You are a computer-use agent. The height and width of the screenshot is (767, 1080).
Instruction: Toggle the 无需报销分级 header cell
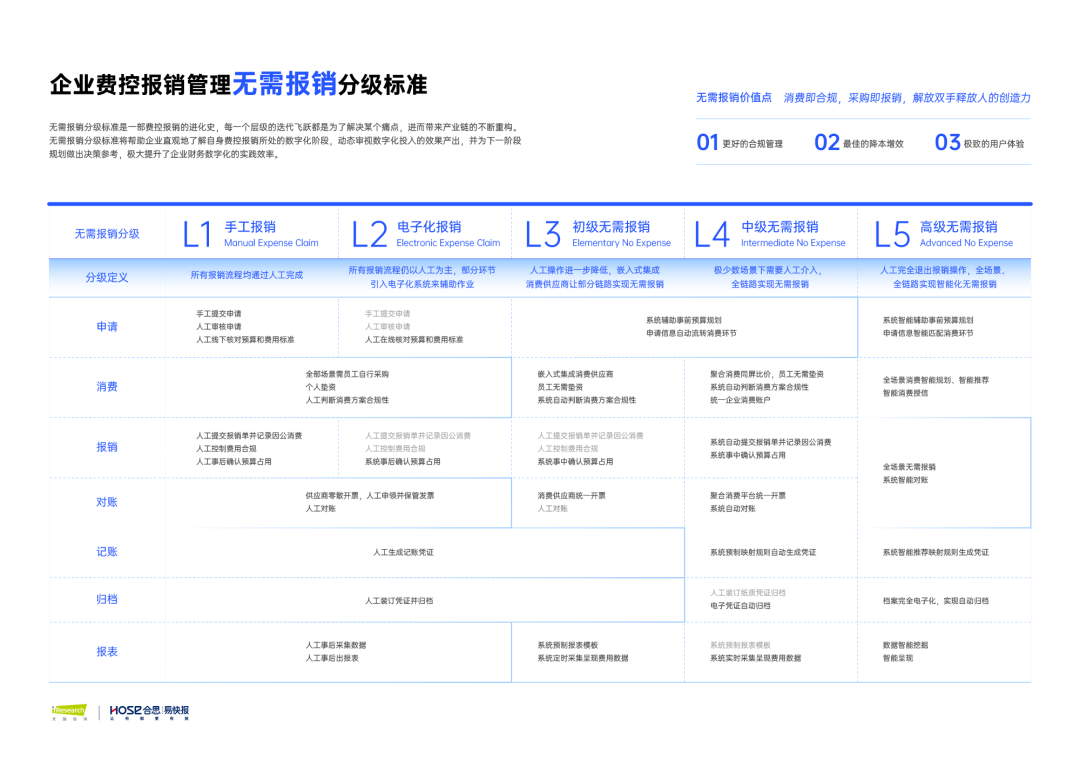click(105, 231)
